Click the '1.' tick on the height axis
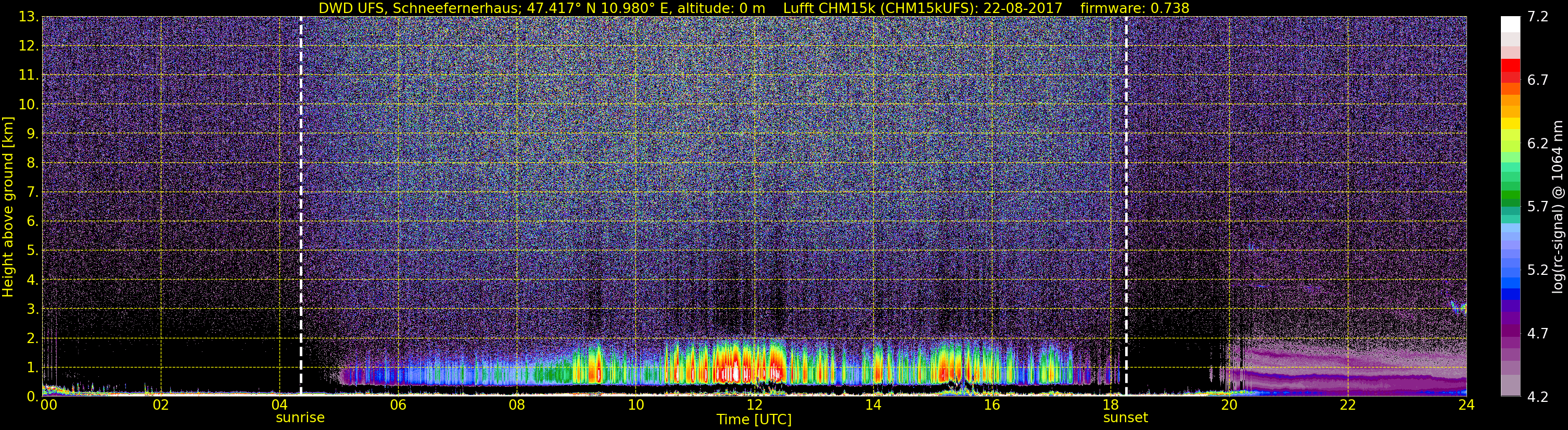 (32, 367)
